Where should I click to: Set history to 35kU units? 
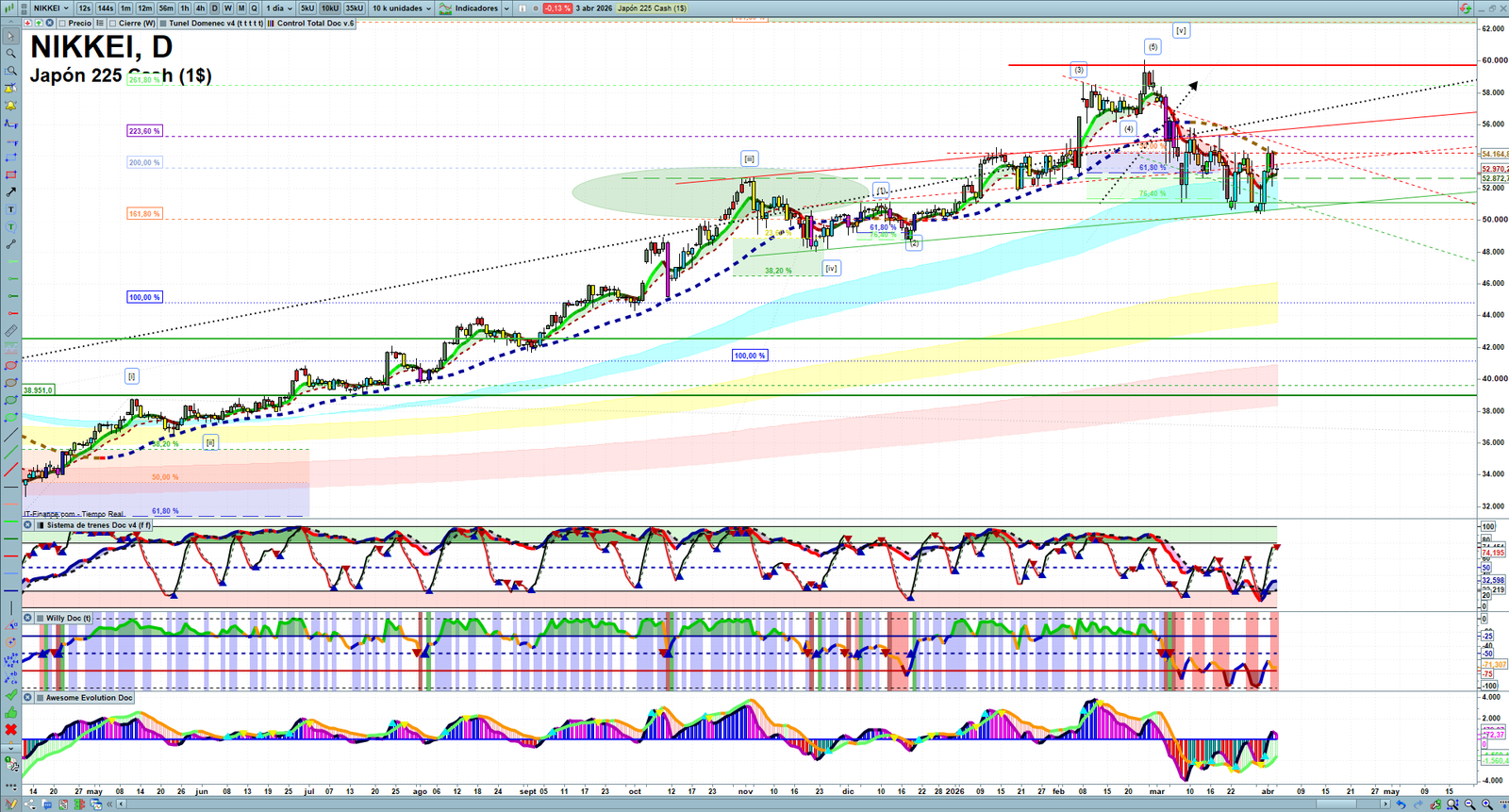(354, 8)
